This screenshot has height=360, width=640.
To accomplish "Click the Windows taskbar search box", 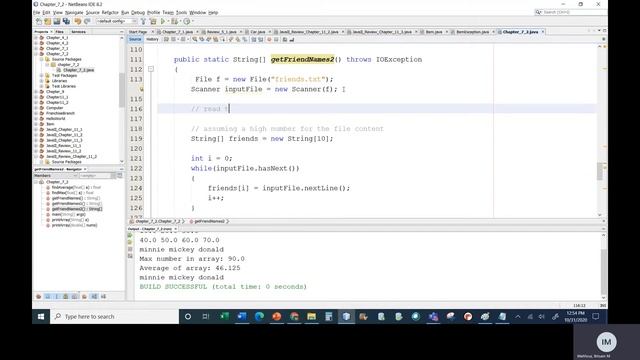I will pyautogui.click(x=115, y=316).
